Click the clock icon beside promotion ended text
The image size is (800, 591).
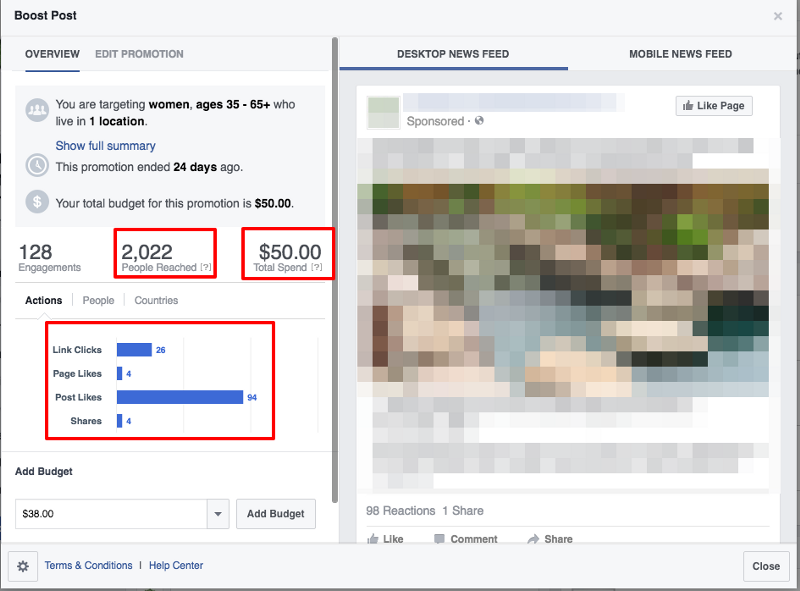tap(37, 165)
